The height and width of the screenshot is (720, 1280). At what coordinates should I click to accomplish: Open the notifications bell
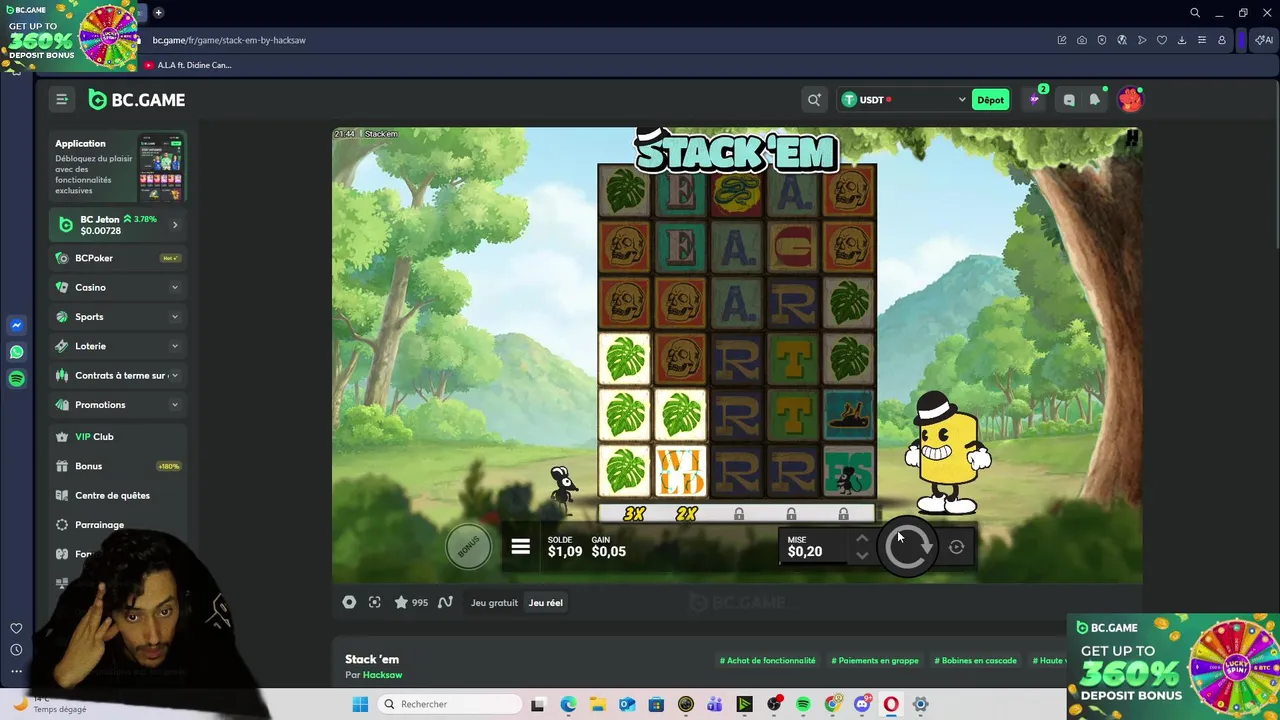point(1095,99)
